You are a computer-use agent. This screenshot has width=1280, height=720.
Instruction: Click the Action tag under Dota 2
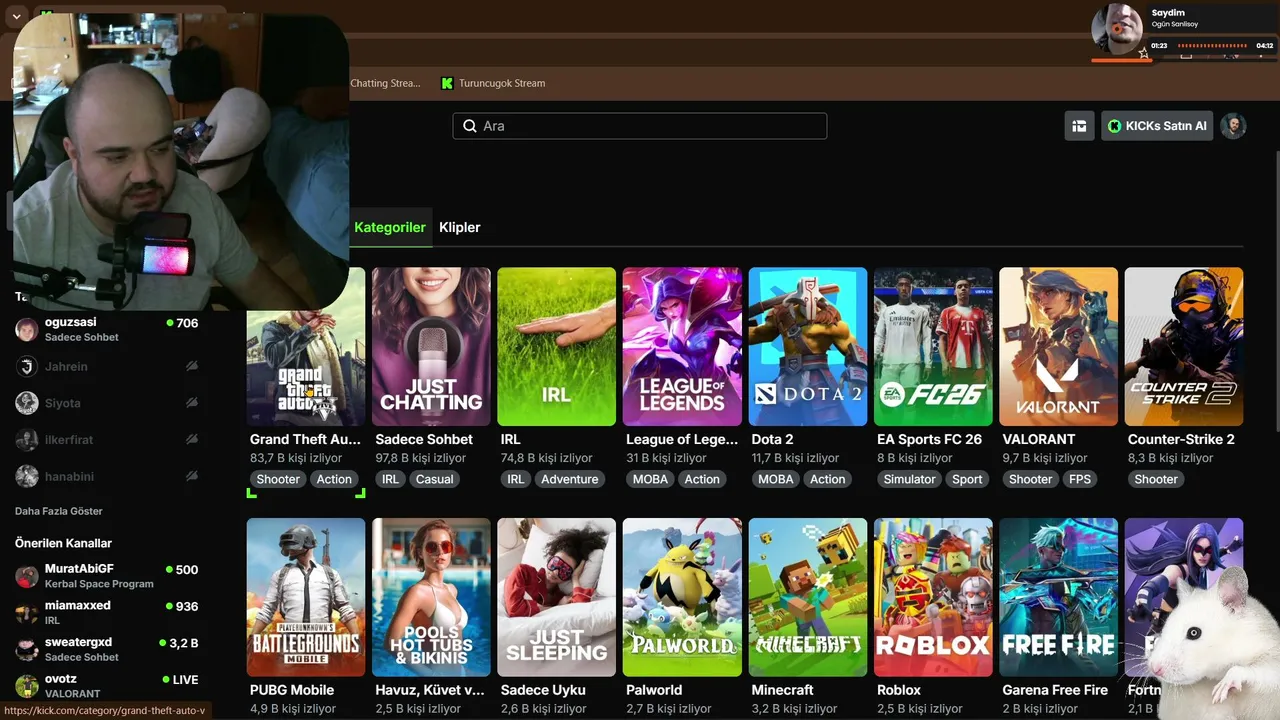point(828,479)
